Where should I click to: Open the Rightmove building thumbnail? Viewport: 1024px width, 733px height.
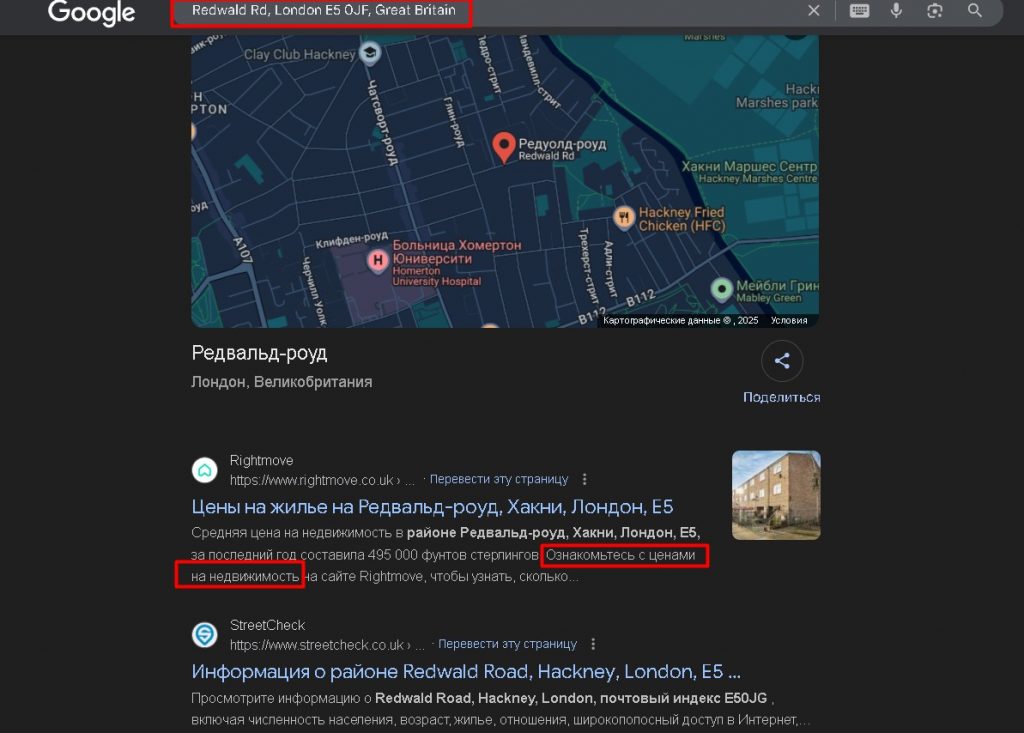pyautogui.click(x=776, y=495)
